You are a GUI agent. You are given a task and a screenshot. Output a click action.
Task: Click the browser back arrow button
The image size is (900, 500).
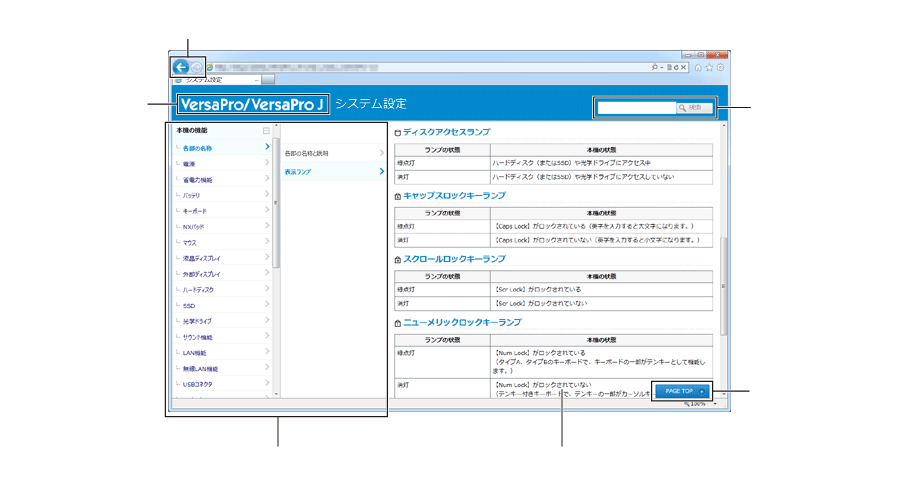pyautogui.click(x=181, y=67)
